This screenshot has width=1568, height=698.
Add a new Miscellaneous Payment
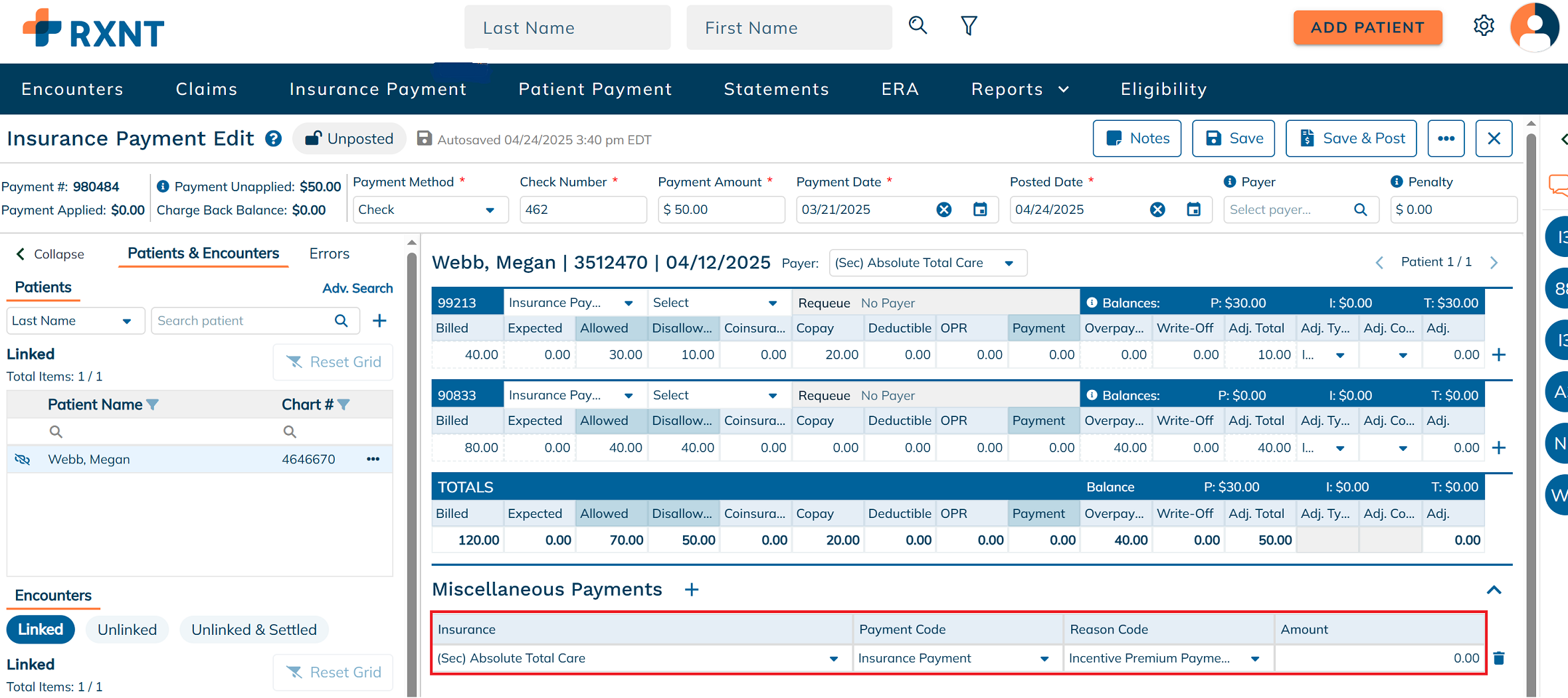692,590
